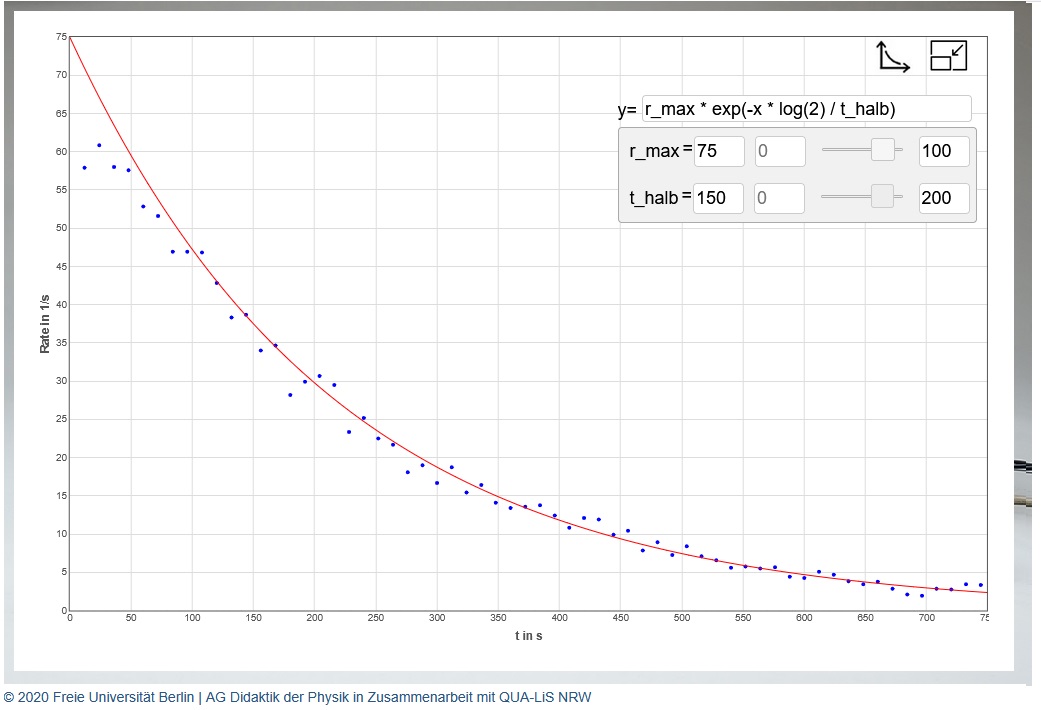Edit the y= formula input field
The height and width of the screenshot is (710, 1041).
pos(806,109)
